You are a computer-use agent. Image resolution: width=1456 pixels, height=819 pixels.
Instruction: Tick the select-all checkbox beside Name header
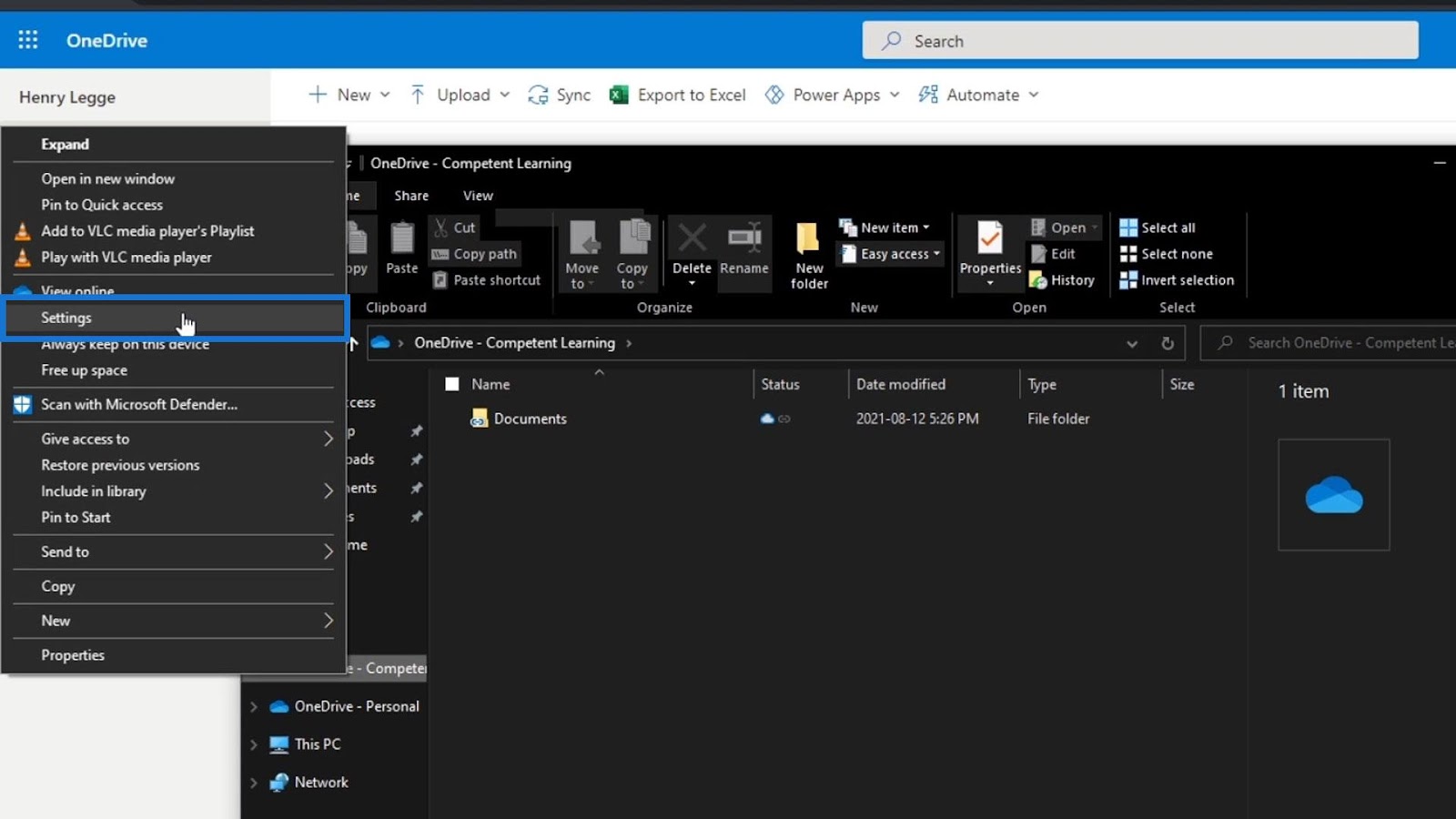(451, 384)
